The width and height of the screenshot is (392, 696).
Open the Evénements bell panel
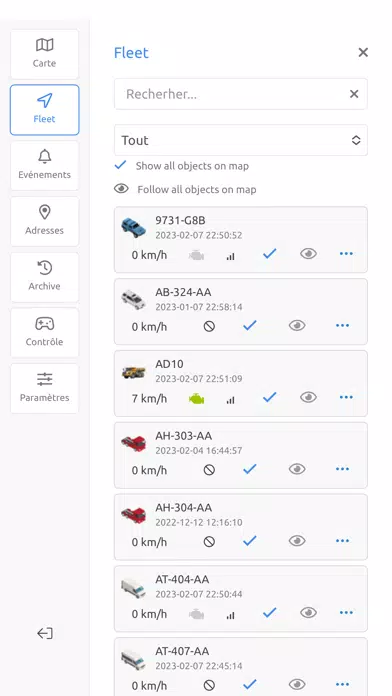point(44,166)
